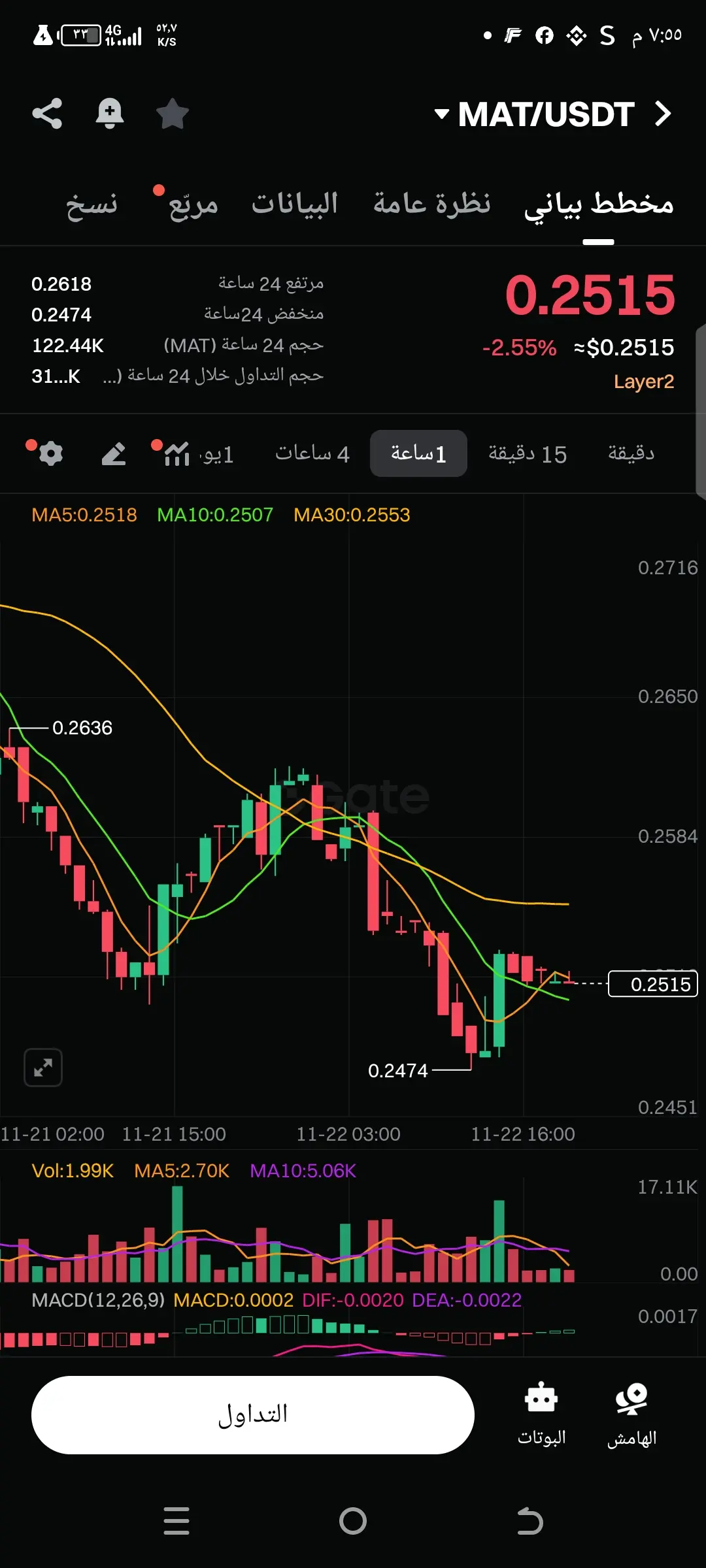This screenshot has height=1568, width=706.
Task: Tap the 24h high value 0.2618
Action: (61, 284)
